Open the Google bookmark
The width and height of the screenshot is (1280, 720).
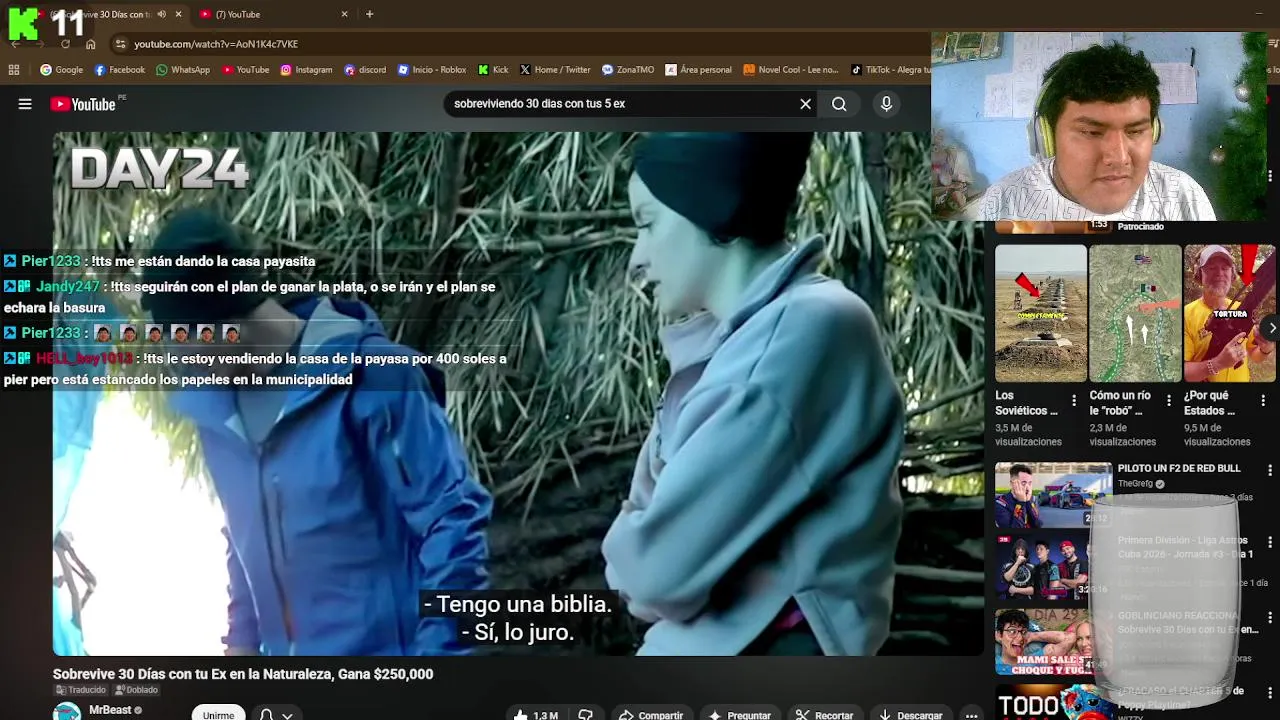(x=61, y=70)
